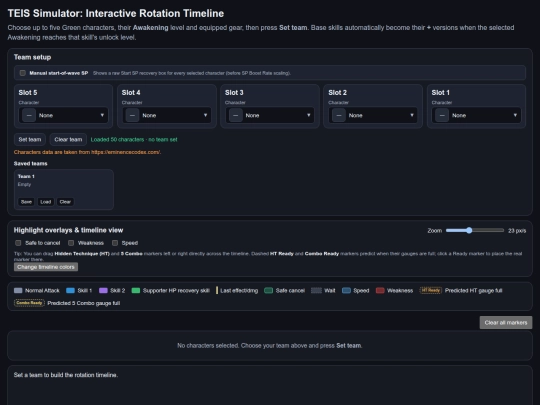Click the Supporter HP recovery green swatch
Image resolution: width=540 pixels, height=405 pixels.
tap(136, 290)
